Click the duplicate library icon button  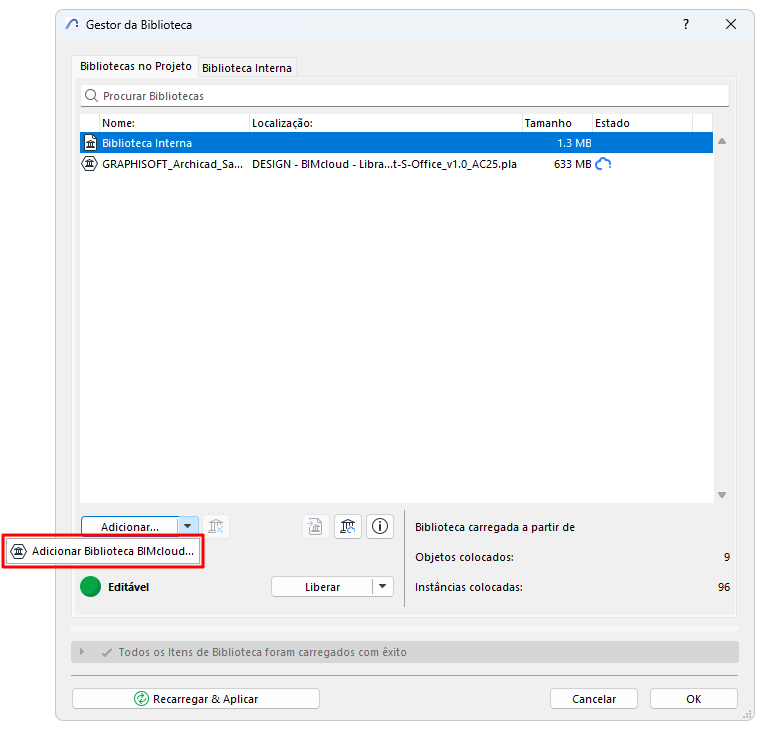315,527
